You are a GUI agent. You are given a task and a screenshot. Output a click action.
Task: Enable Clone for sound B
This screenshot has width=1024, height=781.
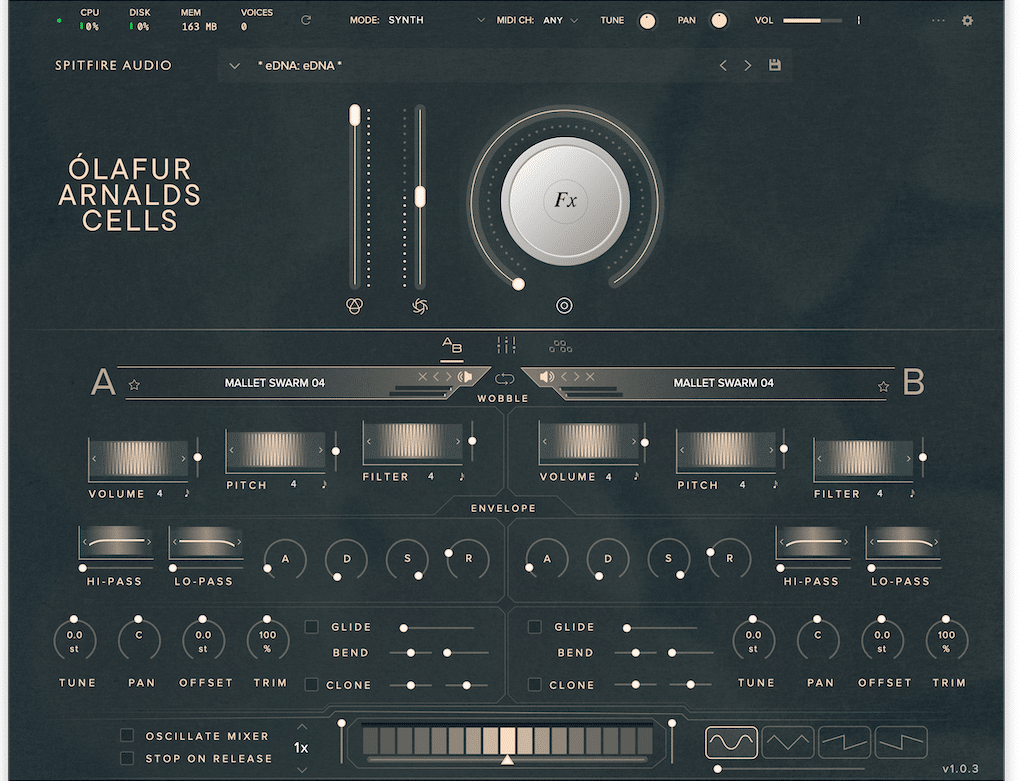[x=535, y=684]
